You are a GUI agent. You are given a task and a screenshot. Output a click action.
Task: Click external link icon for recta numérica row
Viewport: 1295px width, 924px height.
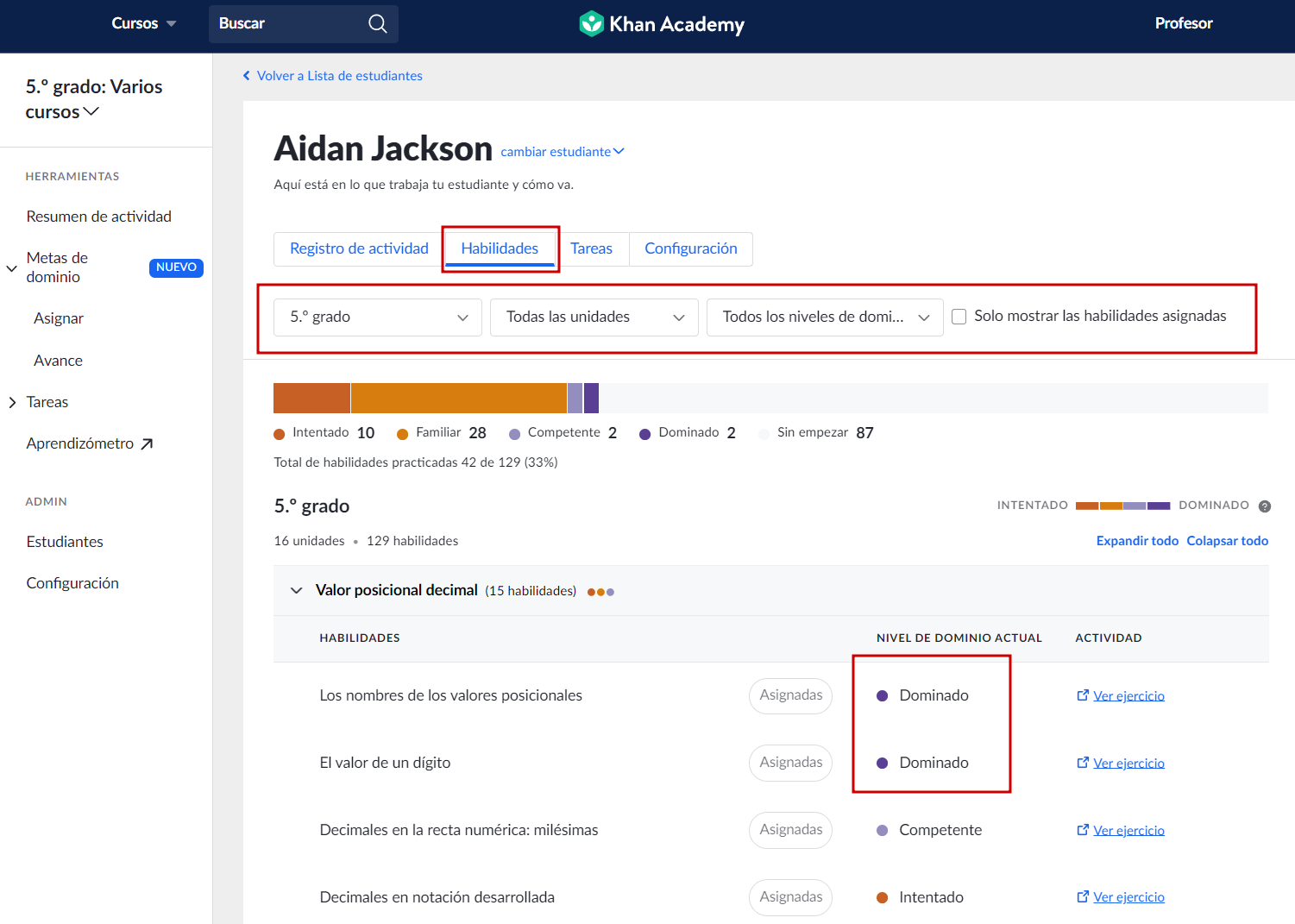pyautogui.click(x=1083, y=830)
